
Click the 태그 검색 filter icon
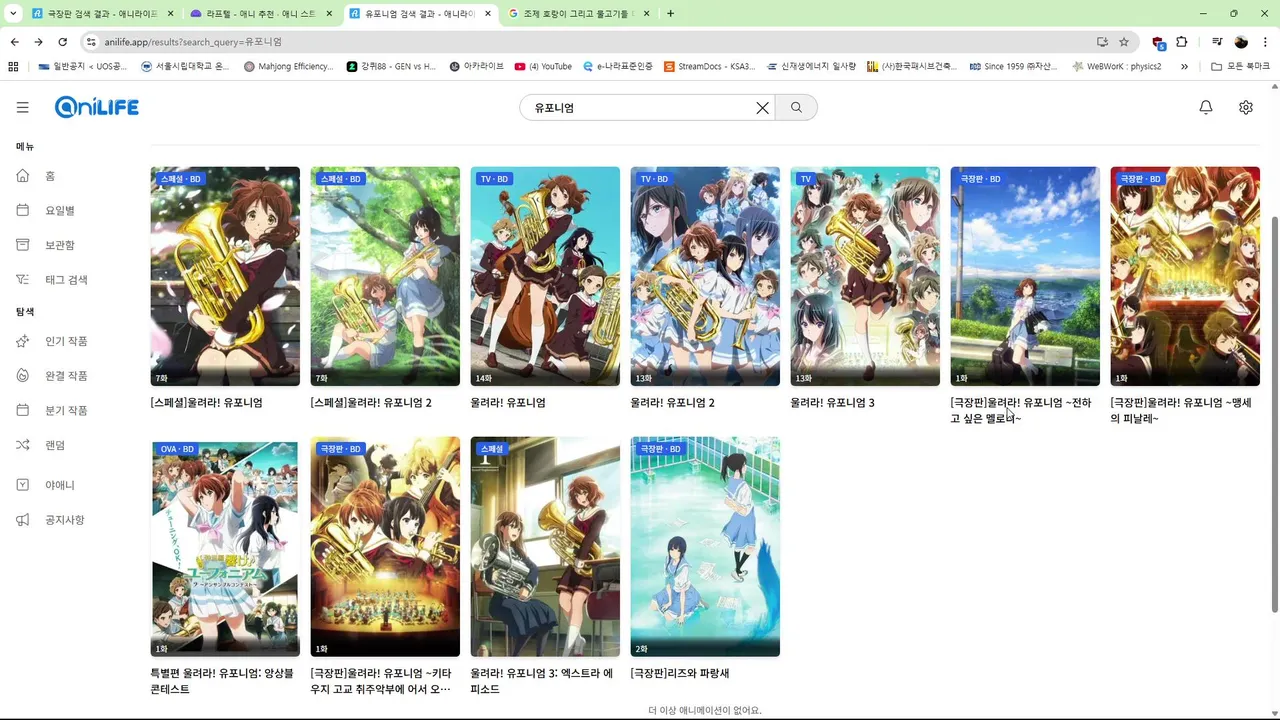(x=23, y=280)
